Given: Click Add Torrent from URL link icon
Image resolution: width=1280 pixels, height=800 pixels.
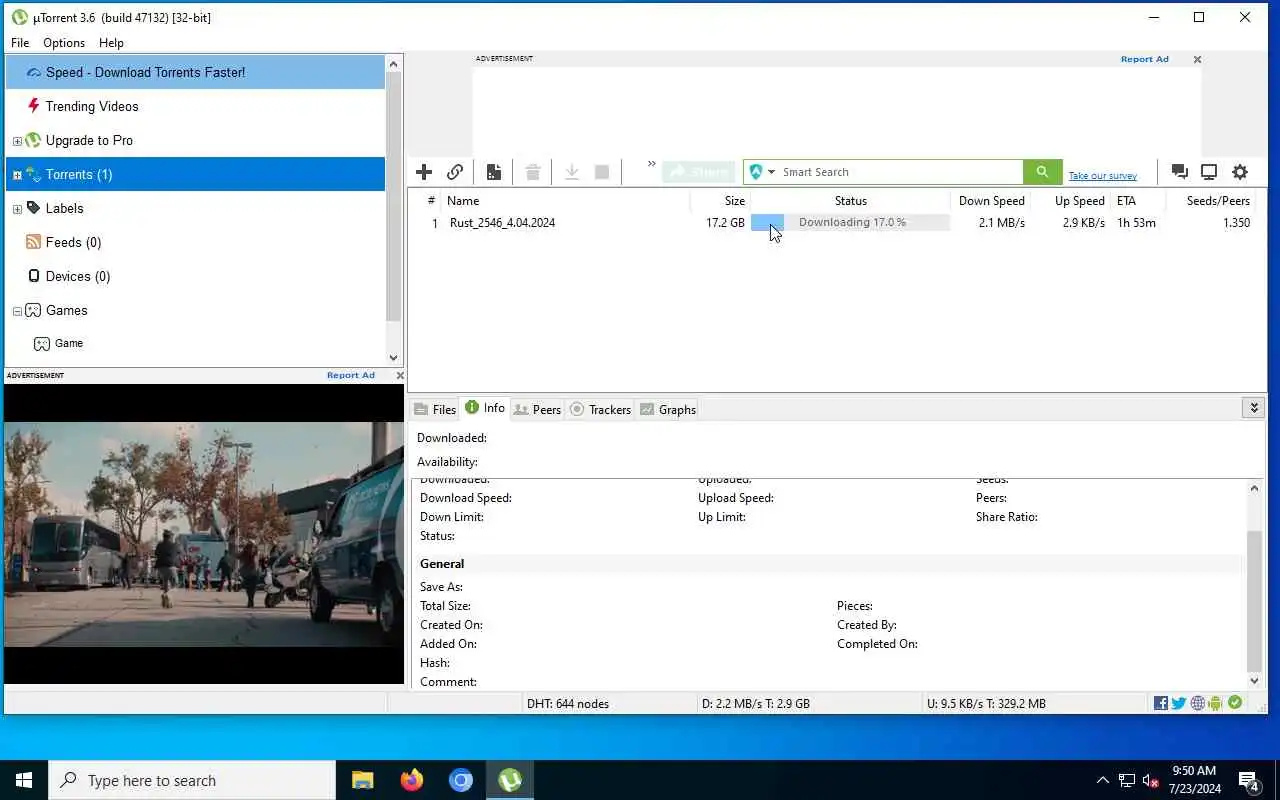Looking at the screenshot, I should (x=455, y=172).
